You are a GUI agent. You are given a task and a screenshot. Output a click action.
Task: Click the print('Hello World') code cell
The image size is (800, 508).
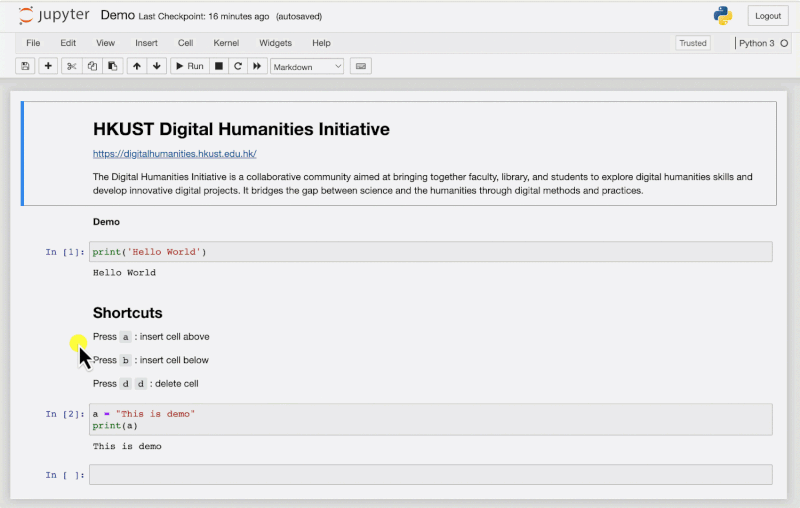pos(431,252)
